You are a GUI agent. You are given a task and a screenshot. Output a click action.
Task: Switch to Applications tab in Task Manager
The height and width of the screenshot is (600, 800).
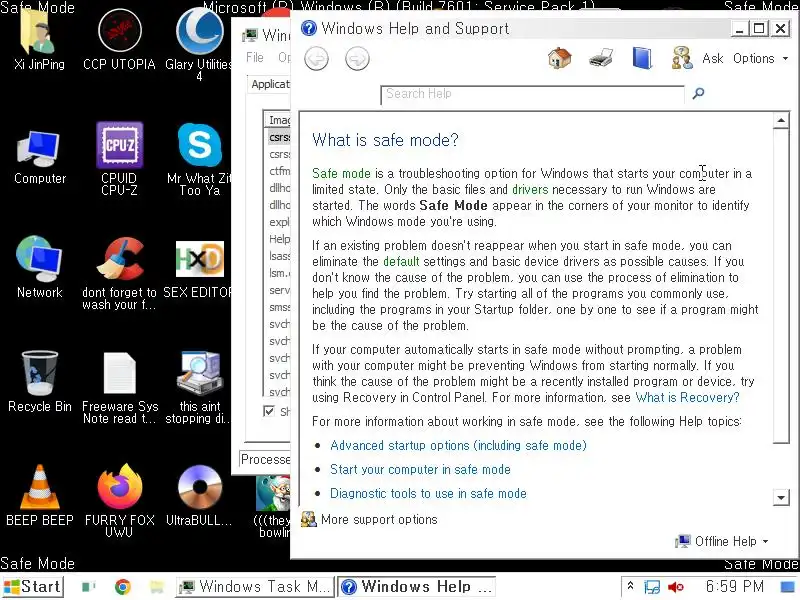pos(270,84)
